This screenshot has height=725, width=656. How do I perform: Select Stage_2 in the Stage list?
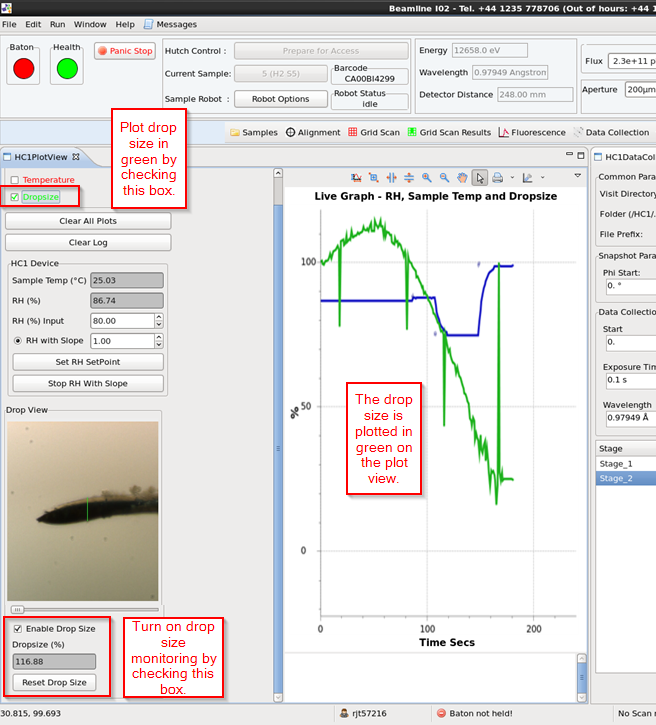(625, 479)
